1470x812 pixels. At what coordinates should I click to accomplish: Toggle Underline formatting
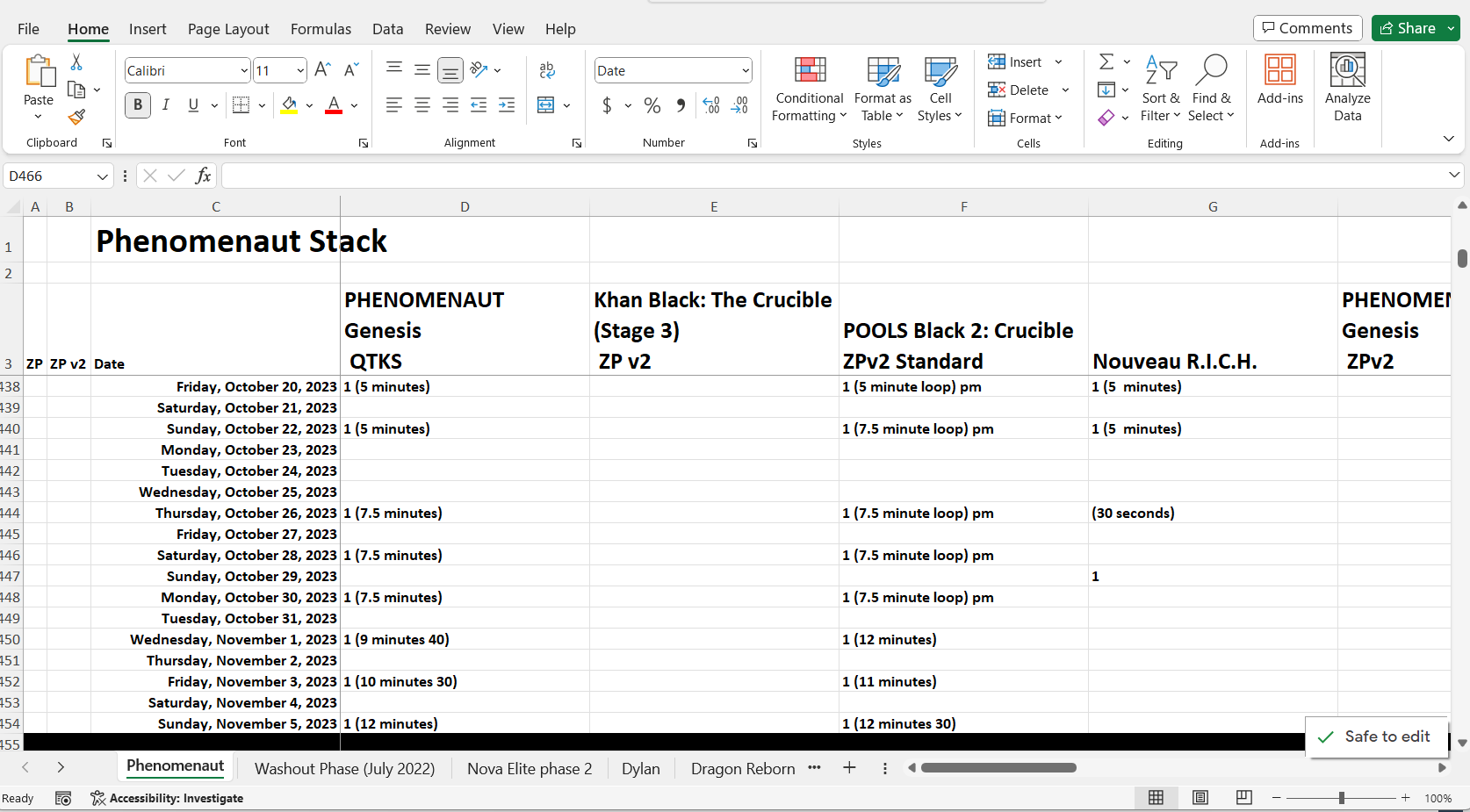[193, 105]
